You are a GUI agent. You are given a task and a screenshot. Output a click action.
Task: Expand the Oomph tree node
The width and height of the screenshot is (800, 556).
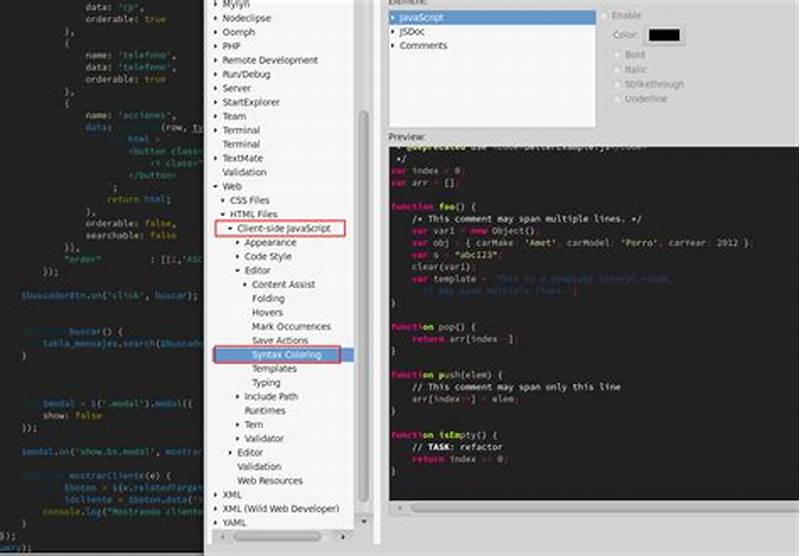click(x=216, y=32)
